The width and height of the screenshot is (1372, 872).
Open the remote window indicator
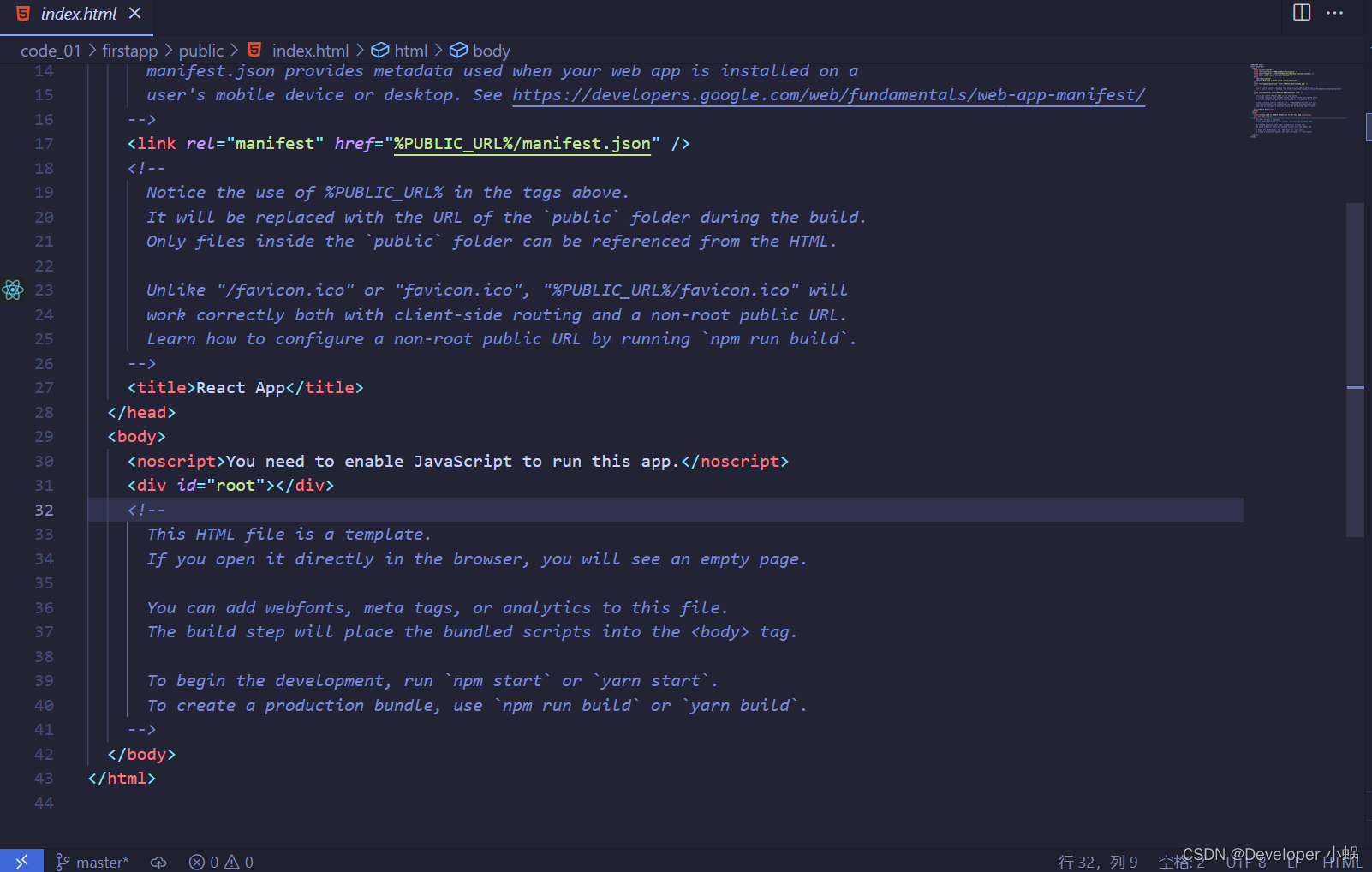pyautogui.click(x=21, y=861)
